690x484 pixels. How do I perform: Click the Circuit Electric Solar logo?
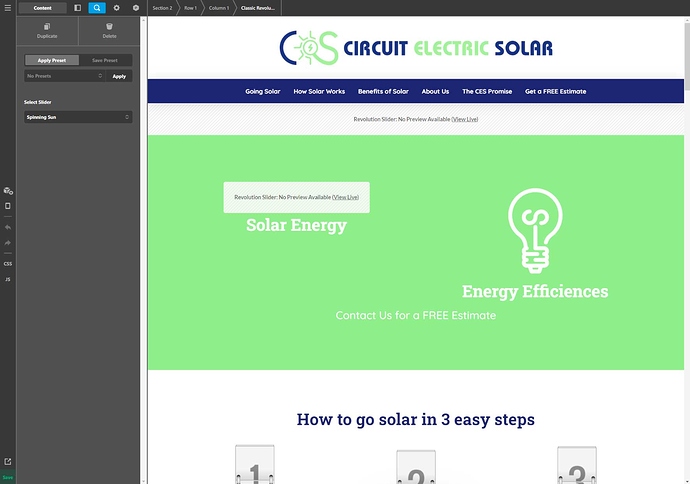tap(416, 48)
